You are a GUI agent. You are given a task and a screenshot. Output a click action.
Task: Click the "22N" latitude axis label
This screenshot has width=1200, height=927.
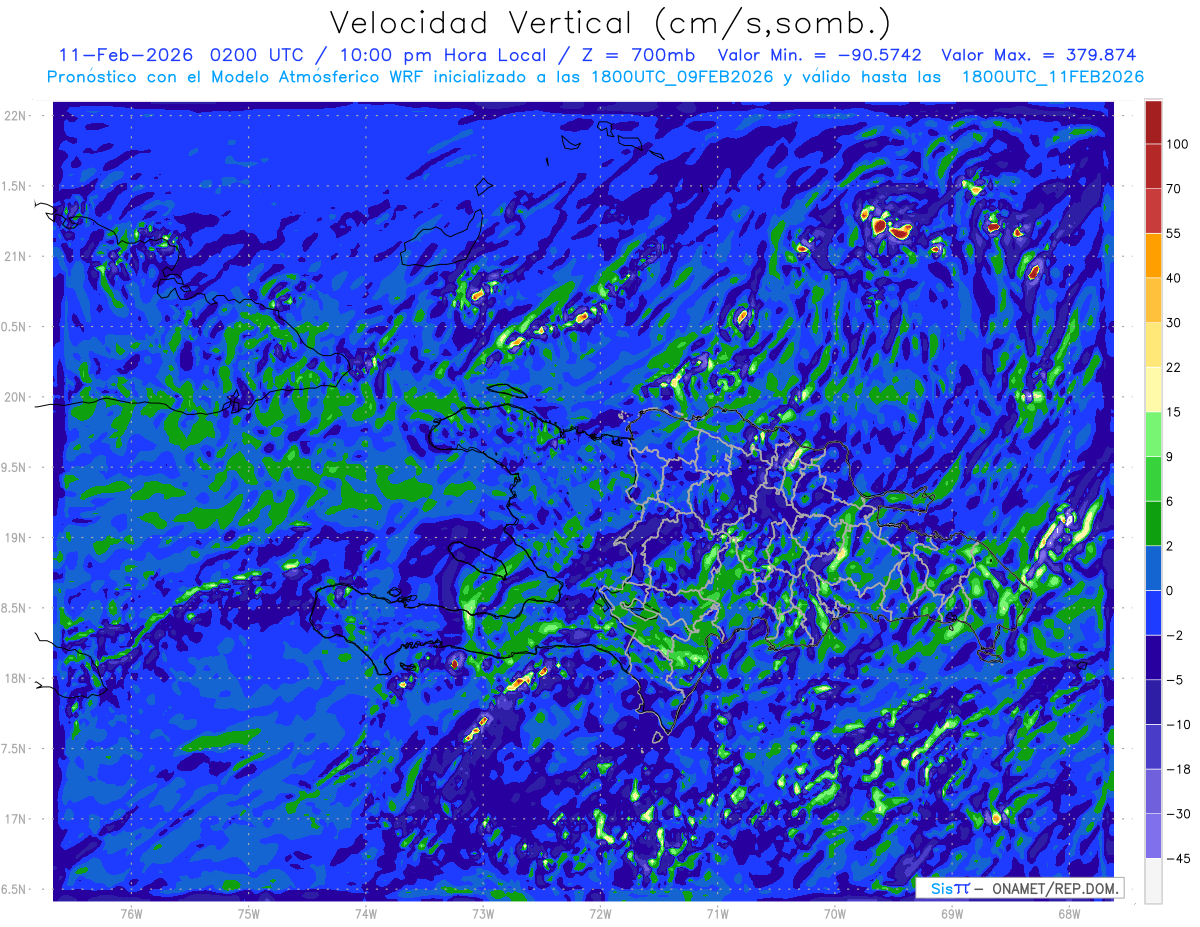17,116
